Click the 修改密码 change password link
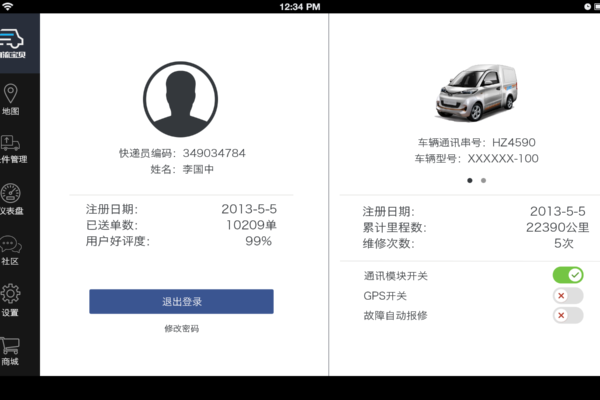Screen dimensions: 600x400 (x=181, y=329)
